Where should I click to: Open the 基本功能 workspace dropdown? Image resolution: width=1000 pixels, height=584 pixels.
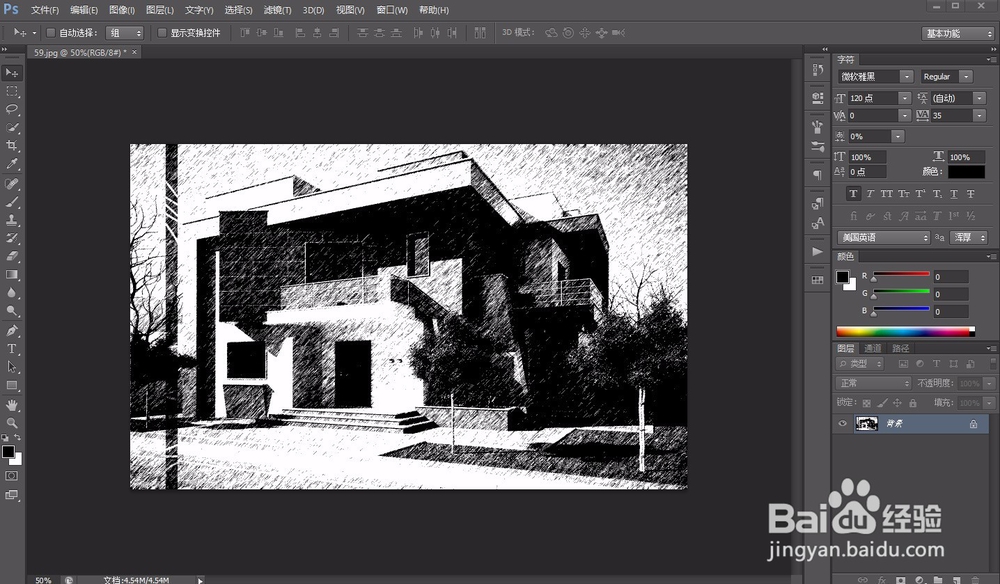(957, 33)
